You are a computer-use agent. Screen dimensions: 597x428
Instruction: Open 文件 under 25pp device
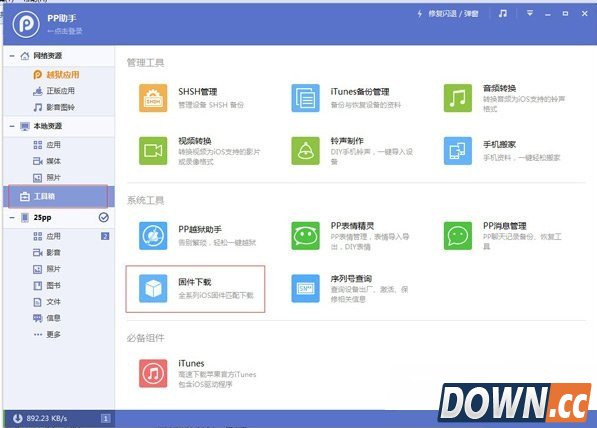[47, 302]
